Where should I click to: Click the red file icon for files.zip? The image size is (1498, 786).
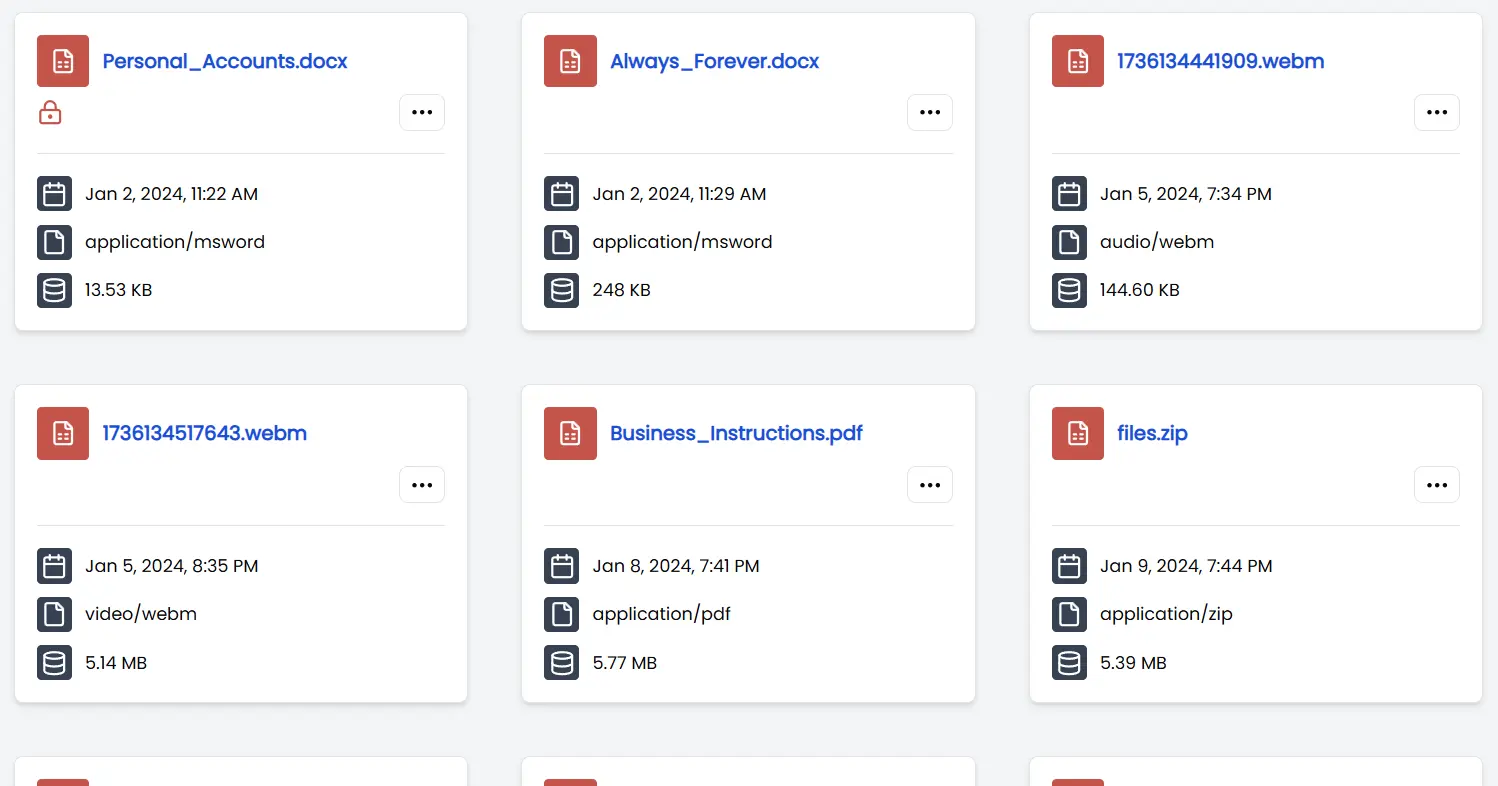(1078, 433)
